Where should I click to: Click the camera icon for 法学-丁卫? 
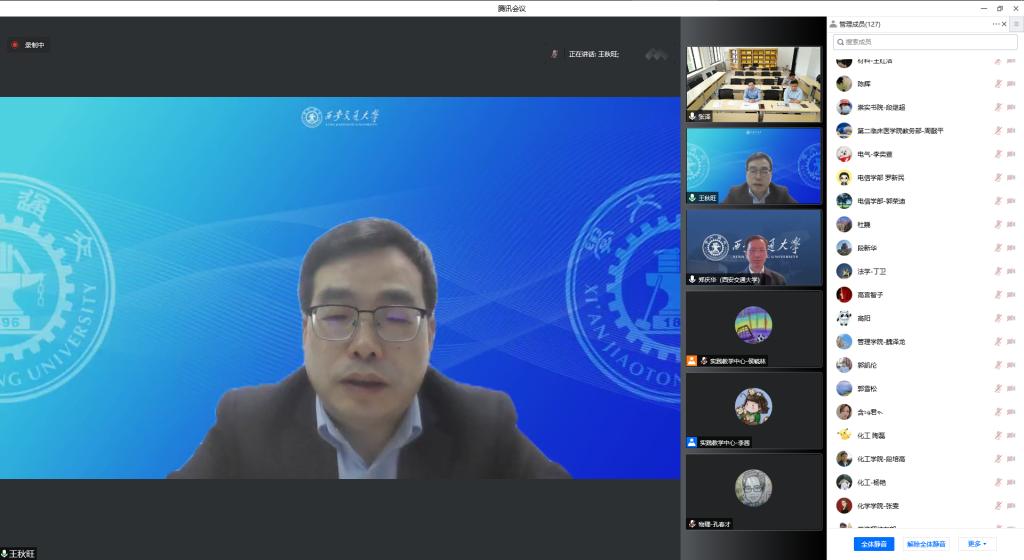click(1011, 271)
